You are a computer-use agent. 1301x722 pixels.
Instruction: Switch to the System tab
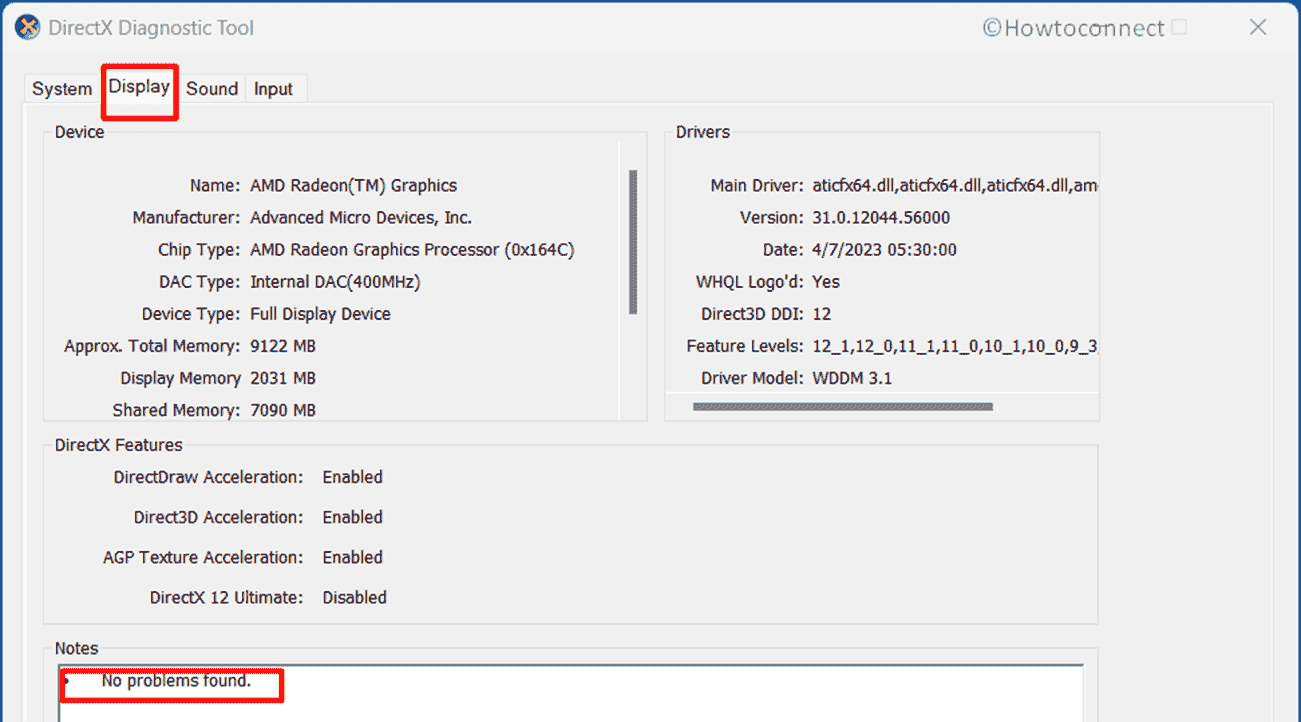tap(62, 89)
